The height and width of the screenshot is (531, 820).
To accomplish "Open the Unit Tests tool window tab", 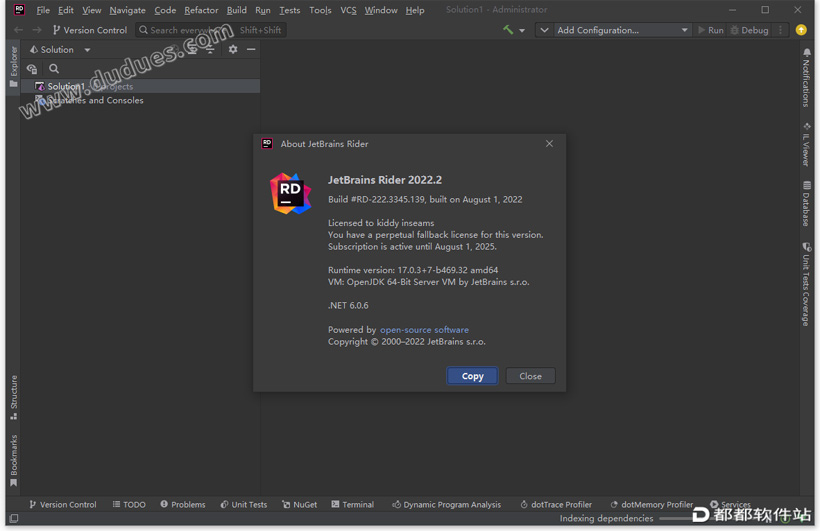I will point(244,504).
